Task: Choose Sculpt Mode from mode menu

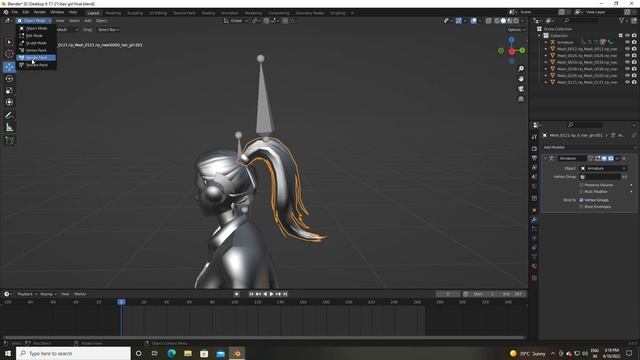Action: pos(36,43)
